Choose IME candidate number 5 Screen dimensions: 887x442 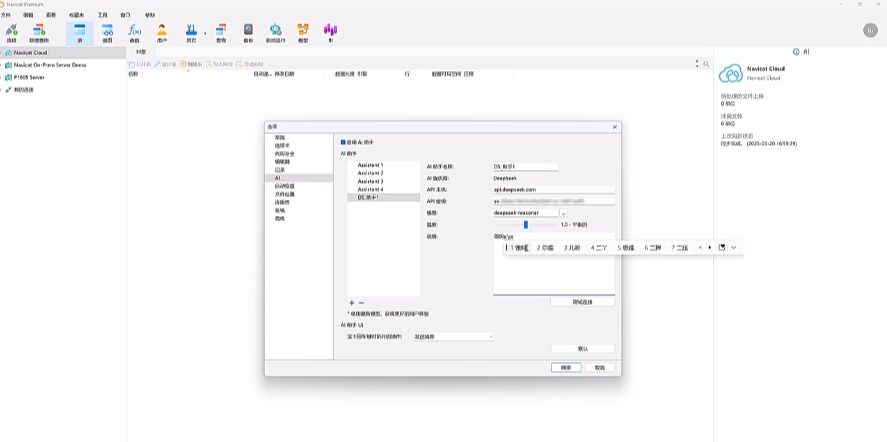[626, 247]
